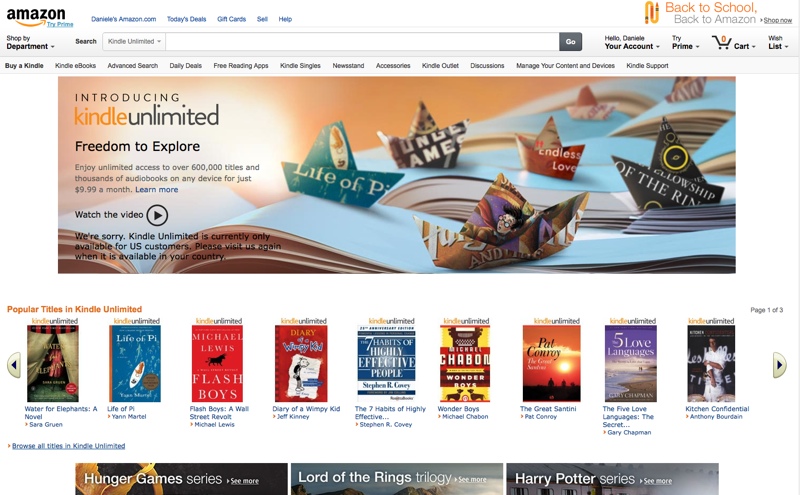
Task: Open the Wish List dropdown
Action: click(778, 42)
